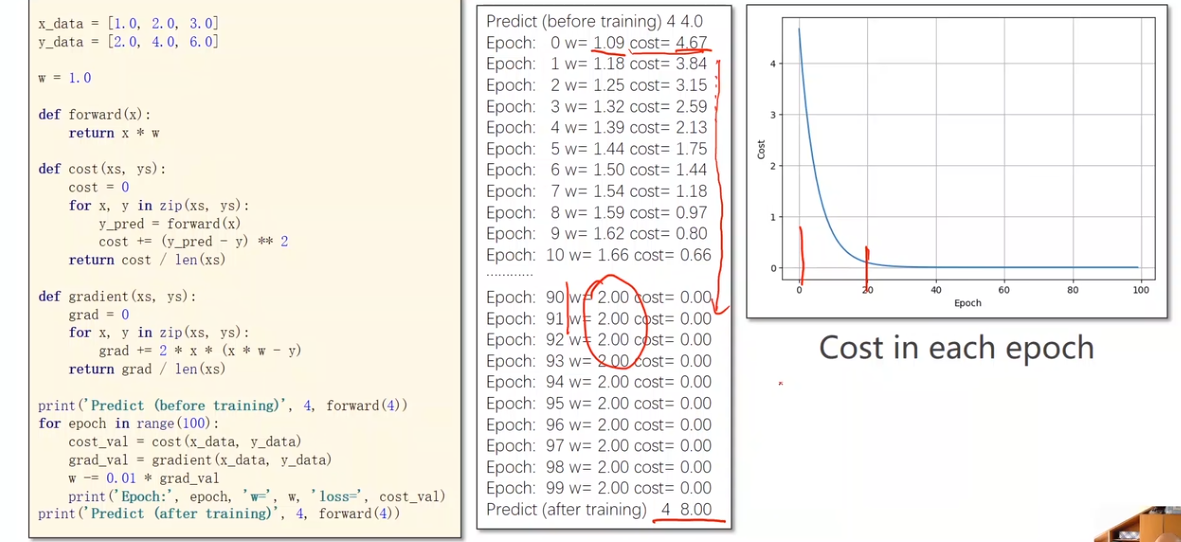This screenshot has width=1181, height=542.
Task: Click the Epoch 10 output row
Action: tap(598, 255)
